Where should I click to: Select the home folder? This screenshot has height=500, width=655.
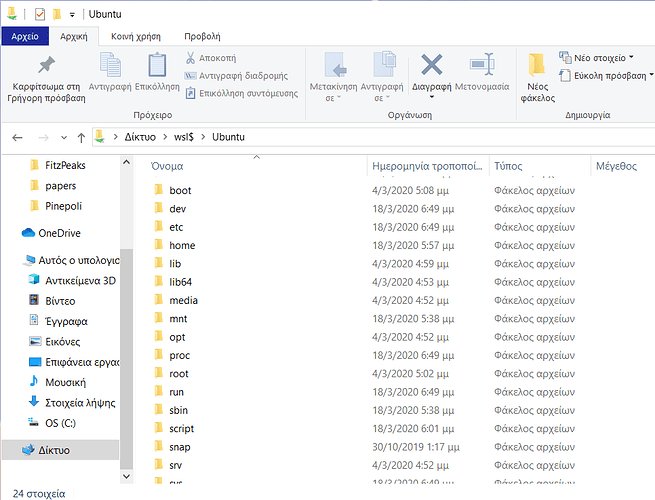[x=182, y=246]
